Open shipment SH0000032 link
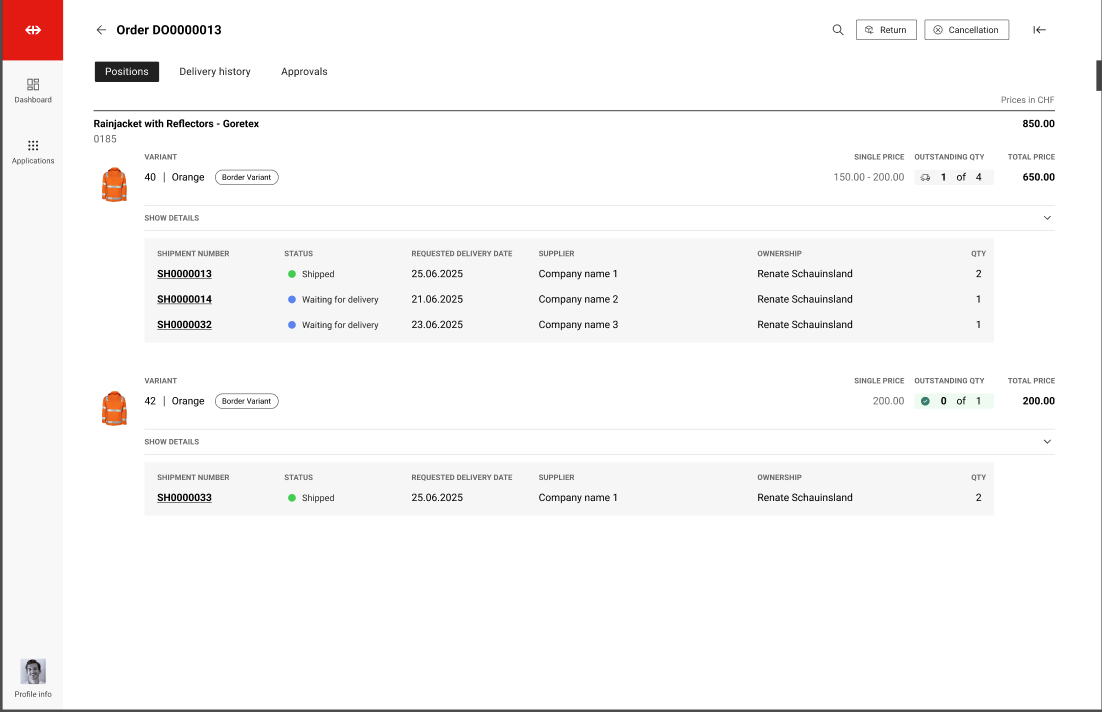Viewport: 1102px width, 712px height. coord(184,325)
